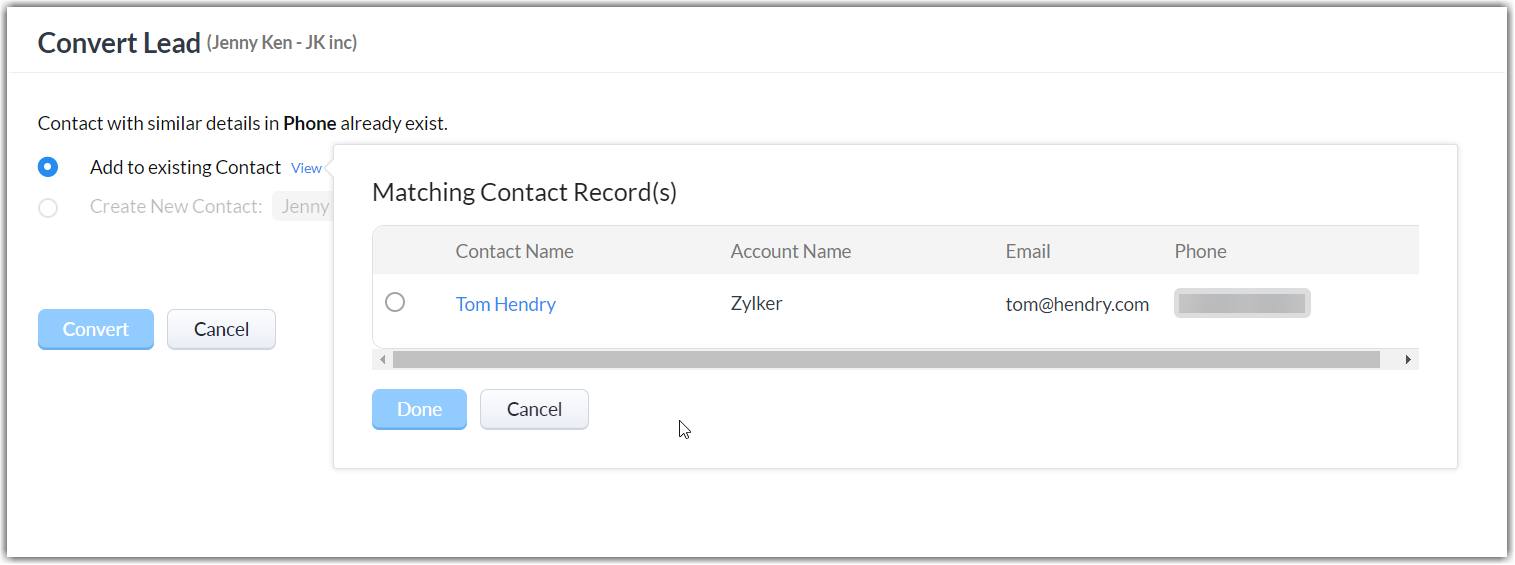The image size is (1515, 565).
Task: Click the blurred phone number value
Action: pyautogui.click(x=1241, y=303)
